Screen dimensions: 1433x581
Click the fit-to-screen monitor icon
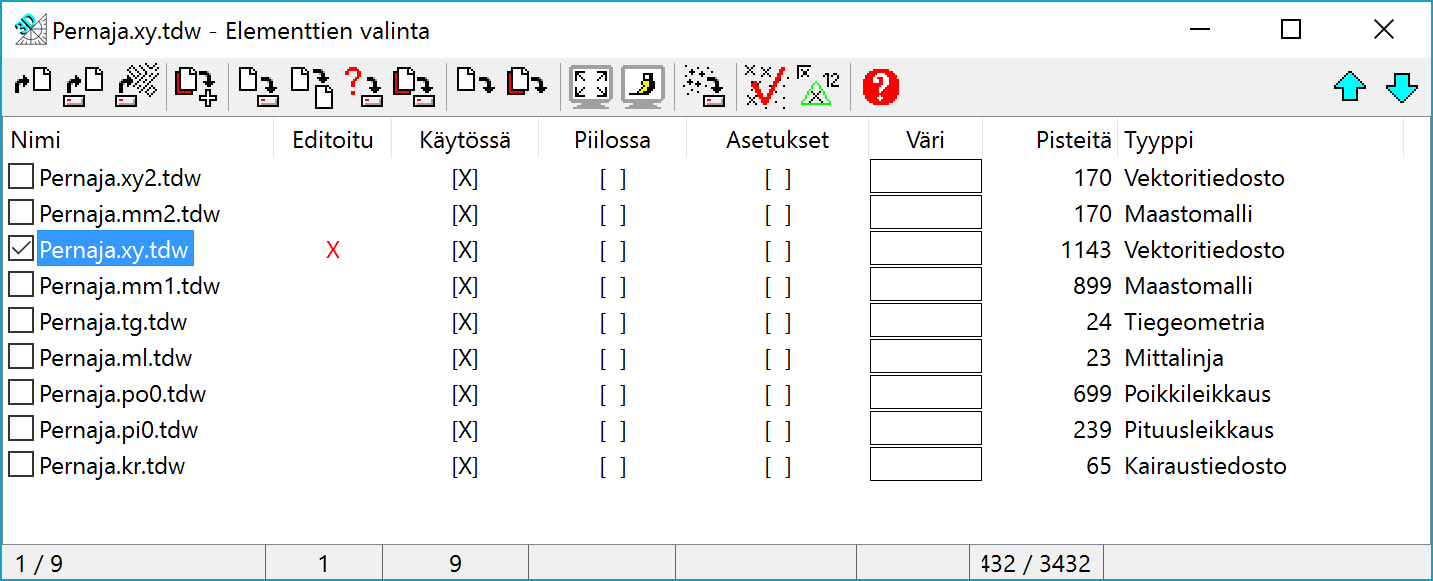pyautogui.click(x=590, y=86)
